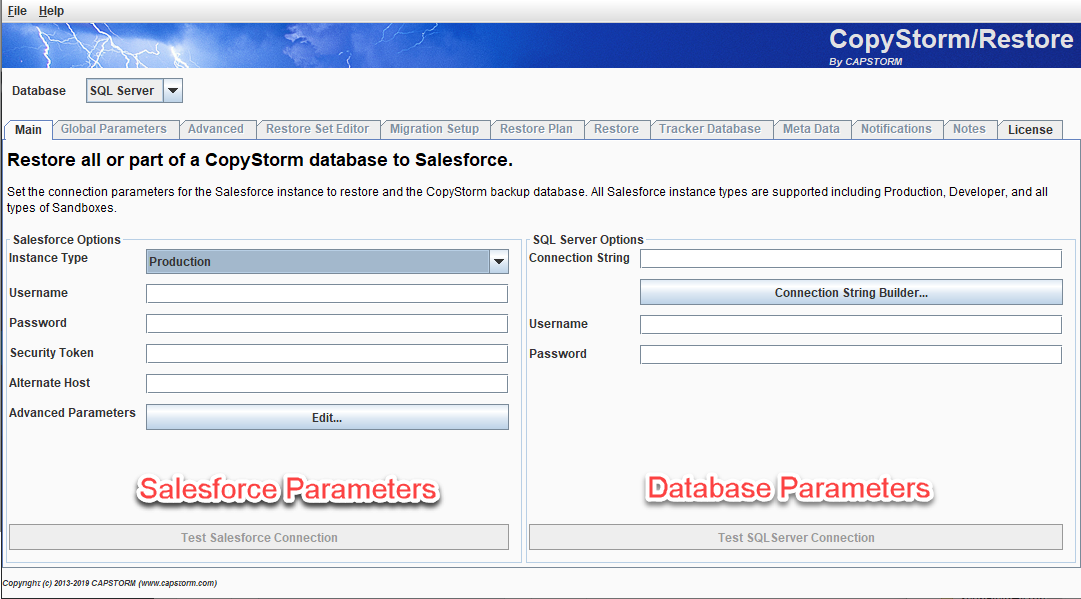1081x599 pixels.
Task: Open the File menu
Action: point(17,11)
